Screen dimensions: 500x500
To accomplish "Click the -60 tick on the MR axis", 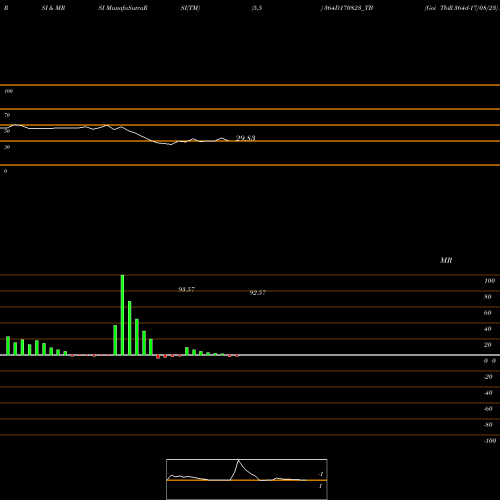I will (488, 409).
